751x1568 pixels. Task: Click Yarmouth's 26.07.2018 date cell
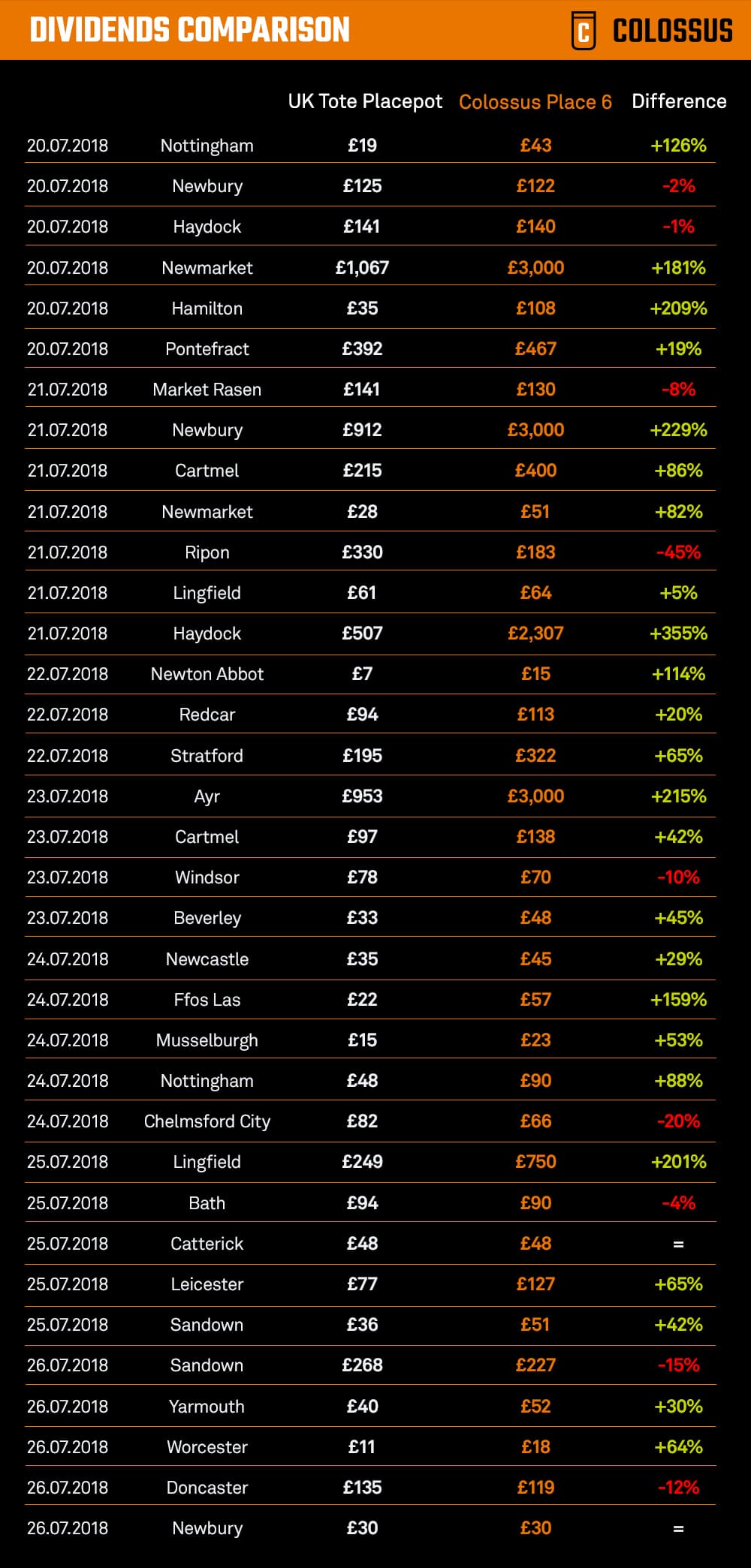click(x=68, y=1407)
